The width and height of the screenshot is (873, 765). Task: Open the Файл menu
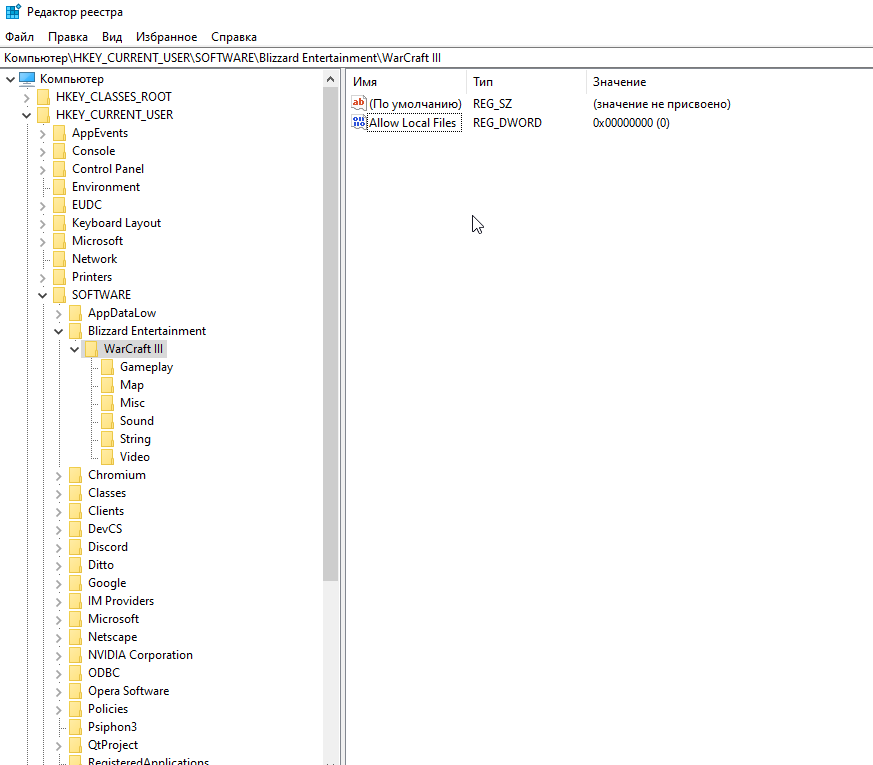(x=19, y=37)
